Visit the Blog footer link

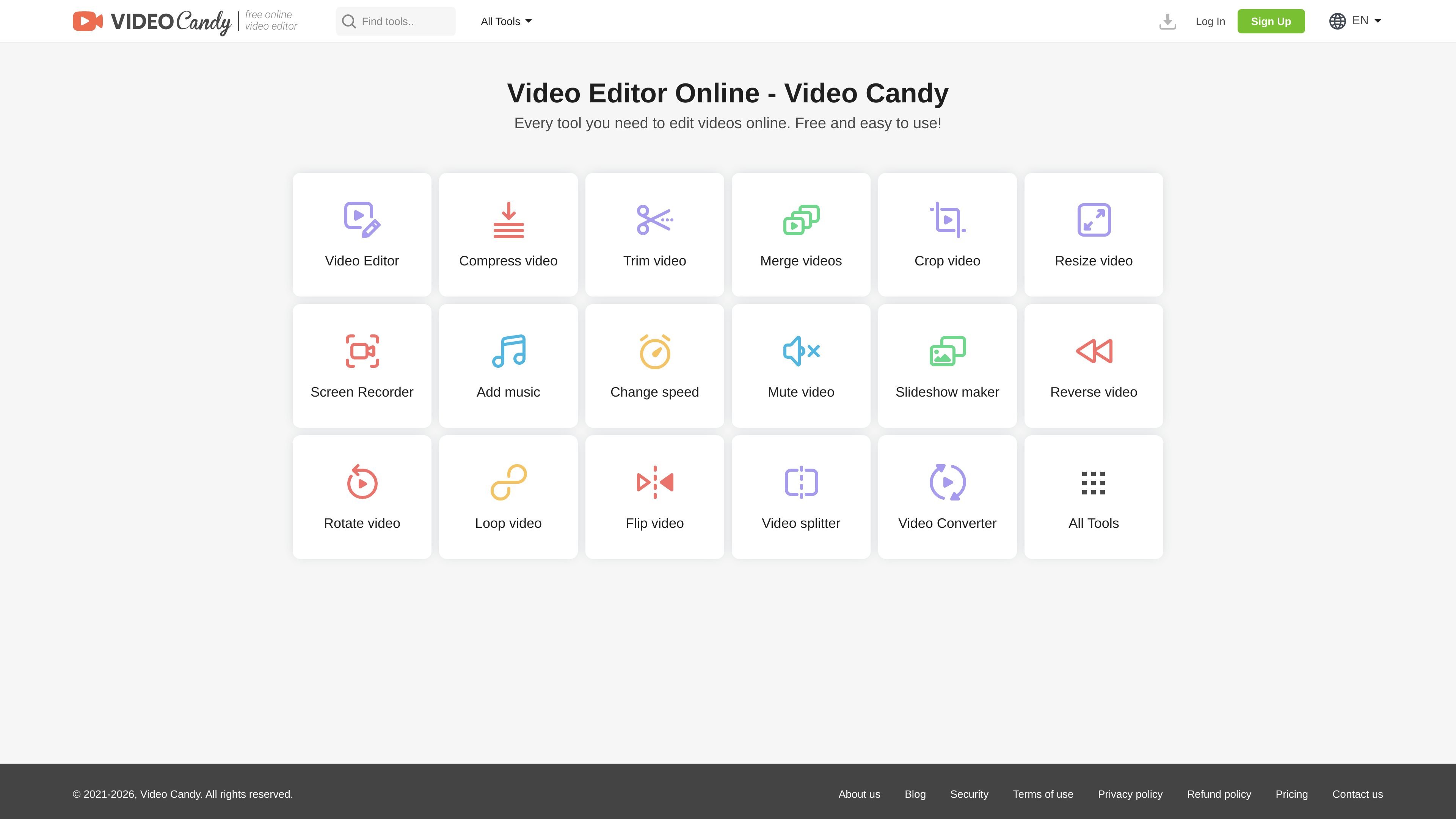915,794
